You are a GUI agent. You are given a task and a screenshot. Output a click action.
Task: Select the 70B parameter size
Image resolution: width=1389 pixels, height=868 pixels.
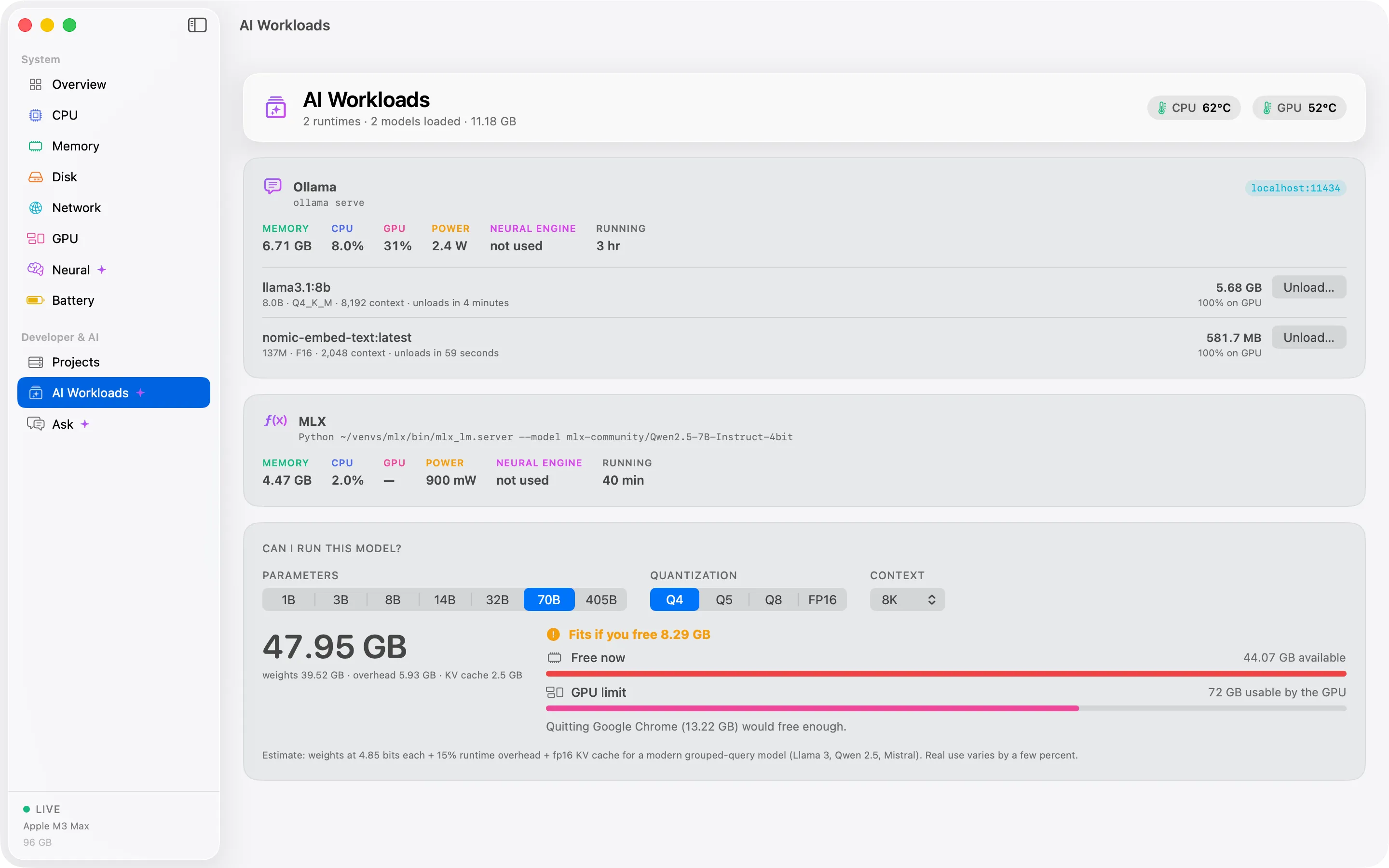(549, 599)
